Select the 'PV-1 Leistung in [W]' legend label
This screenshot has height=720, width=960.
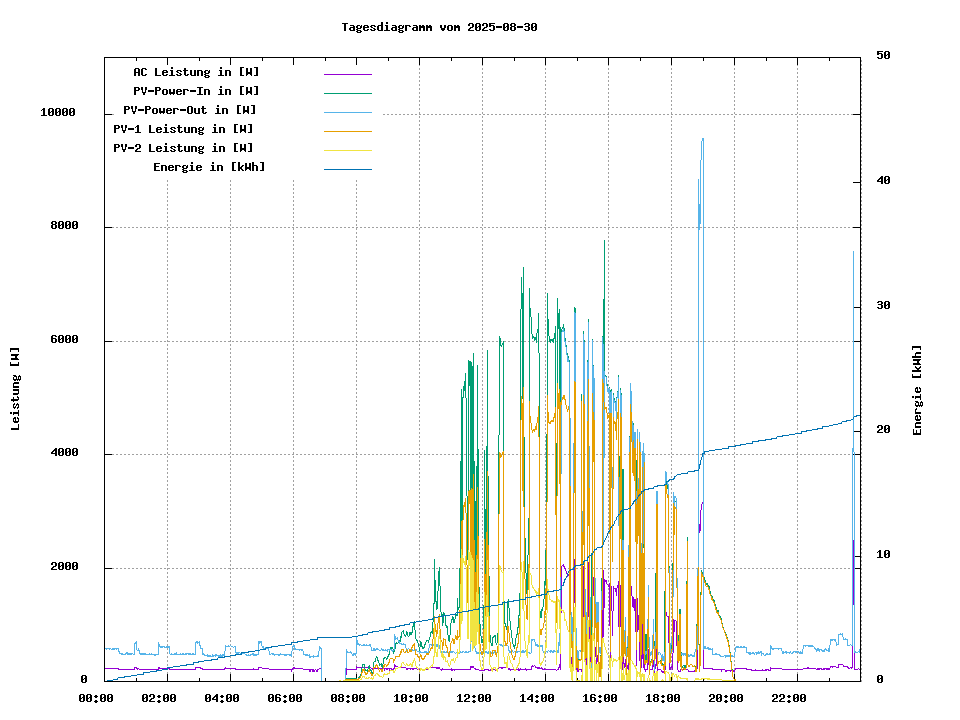(x=183, y=129)
